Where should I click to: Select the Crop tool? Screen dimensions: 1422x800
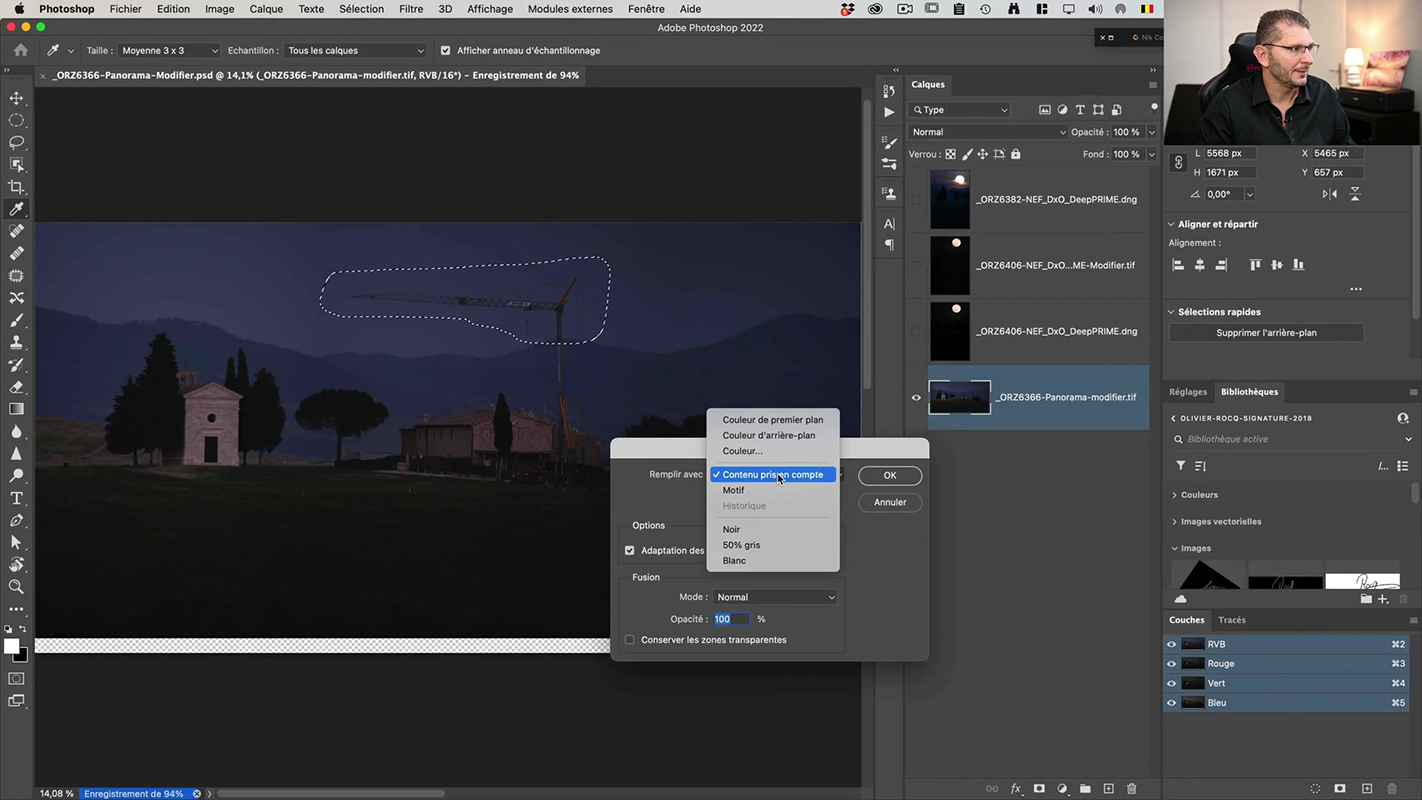[16, 187]
